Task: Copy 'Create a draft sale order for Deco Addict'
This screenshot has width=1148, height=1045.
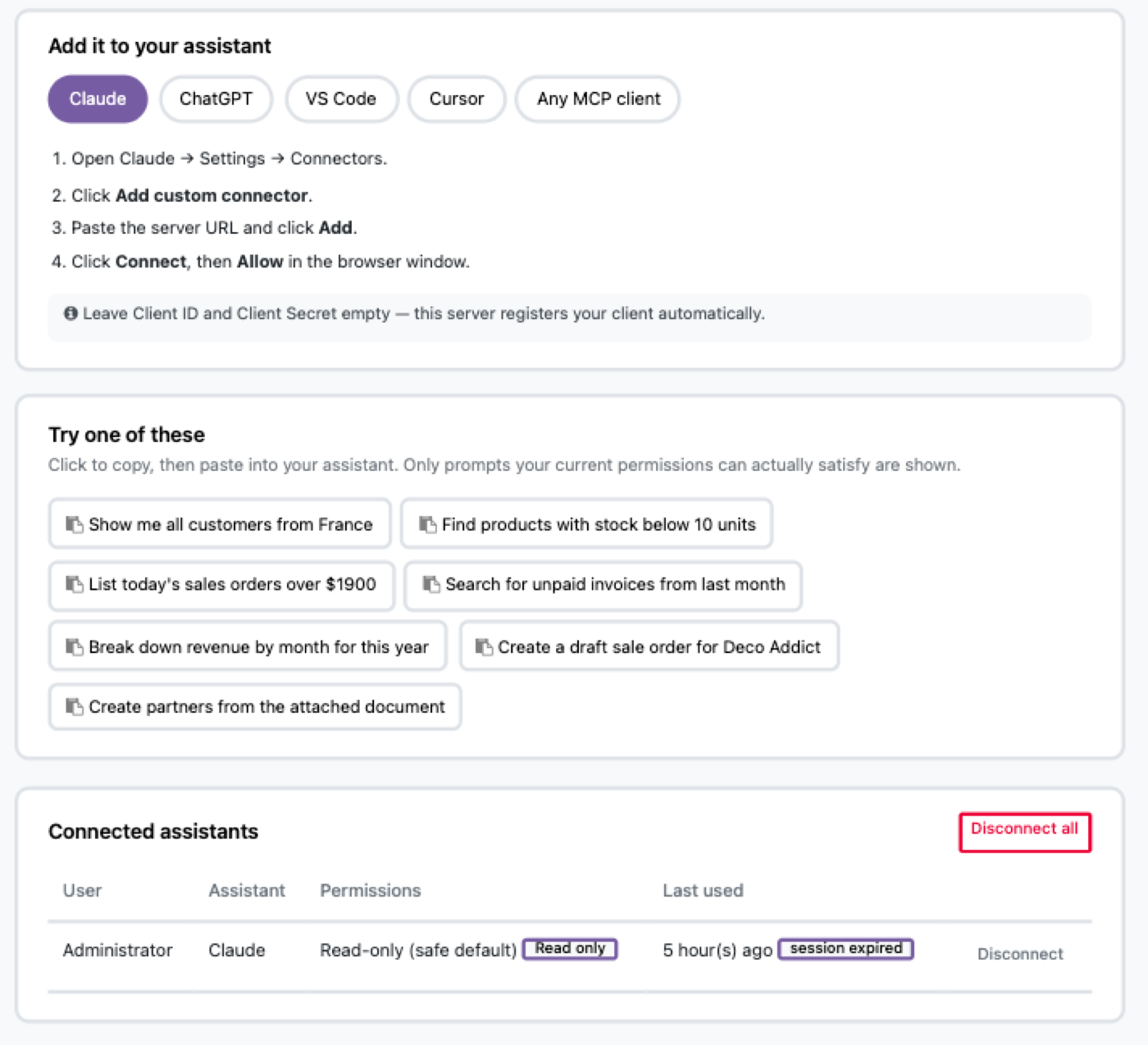Action: tap(649, 646)
